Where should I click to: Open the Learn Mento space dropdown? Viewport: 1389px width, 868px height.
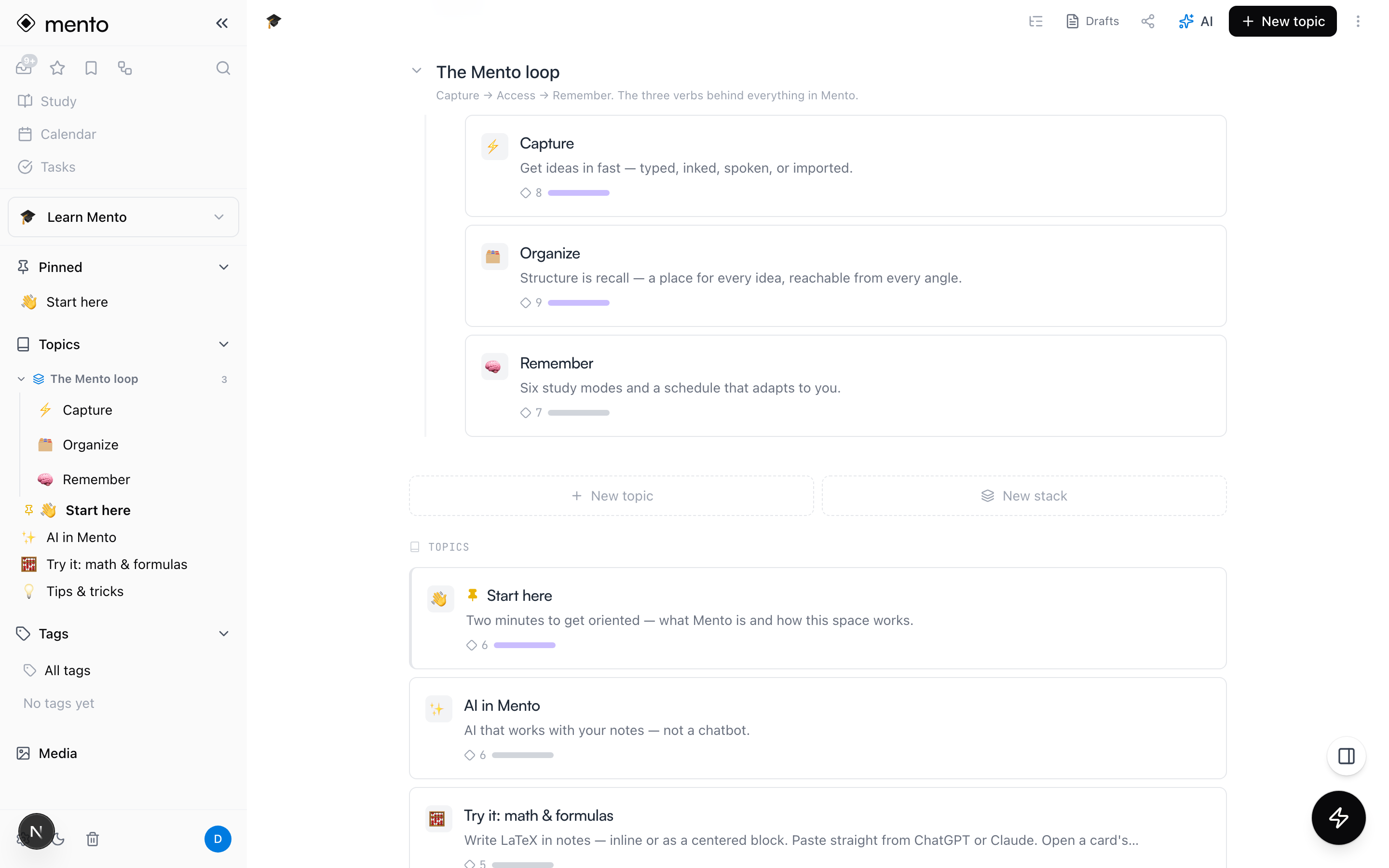tap(123, 217)
